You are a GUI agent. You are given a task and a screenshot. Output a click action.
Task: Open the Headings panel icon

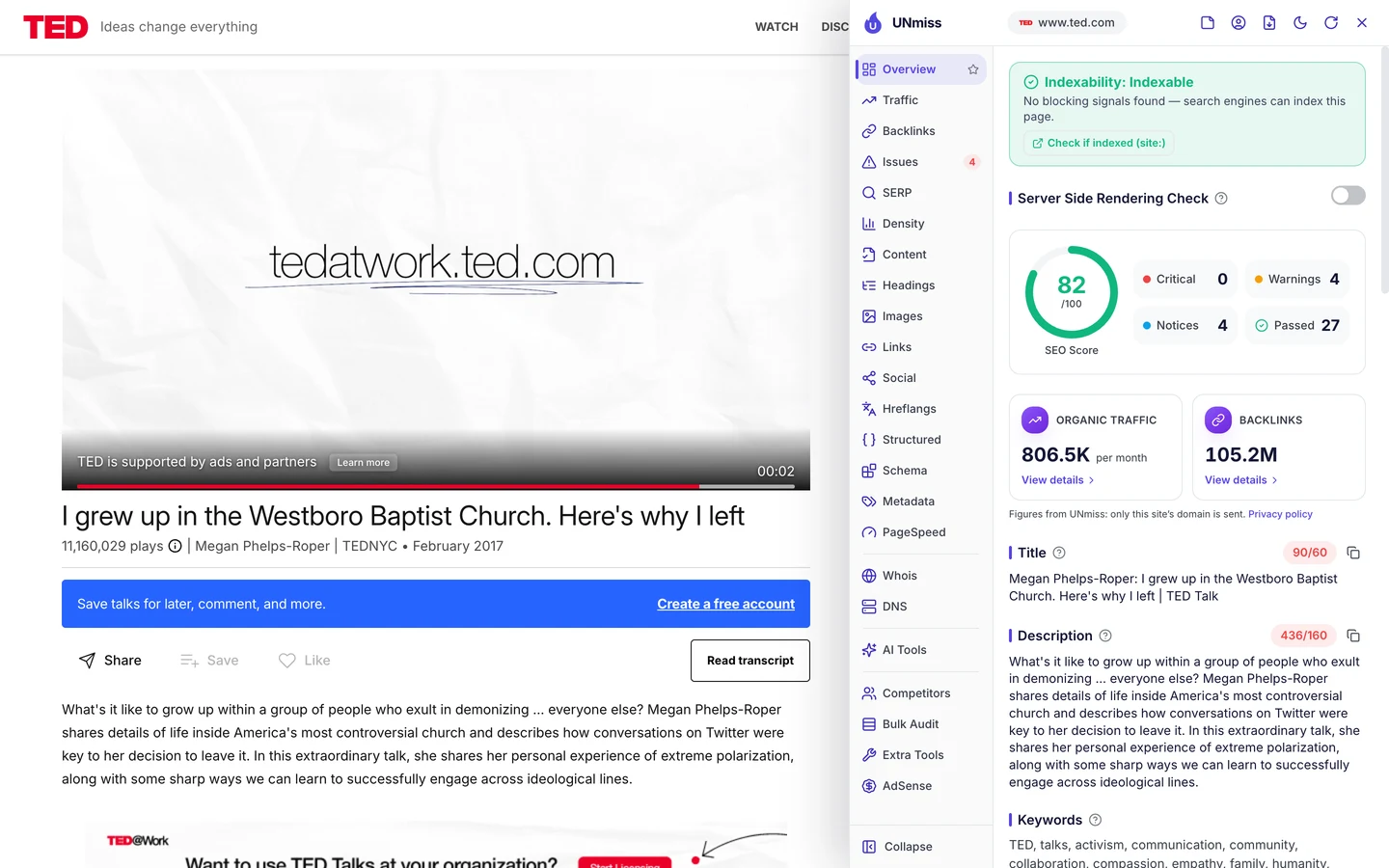(869, 285)
